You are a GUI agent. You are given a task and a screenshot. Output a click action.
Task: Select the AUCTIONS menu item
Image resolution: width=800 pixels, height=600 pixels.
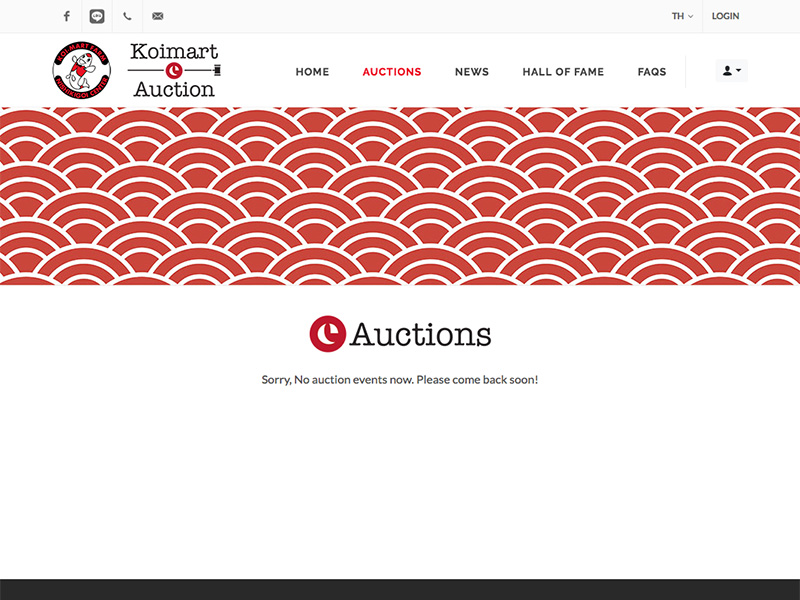(392, 72)
